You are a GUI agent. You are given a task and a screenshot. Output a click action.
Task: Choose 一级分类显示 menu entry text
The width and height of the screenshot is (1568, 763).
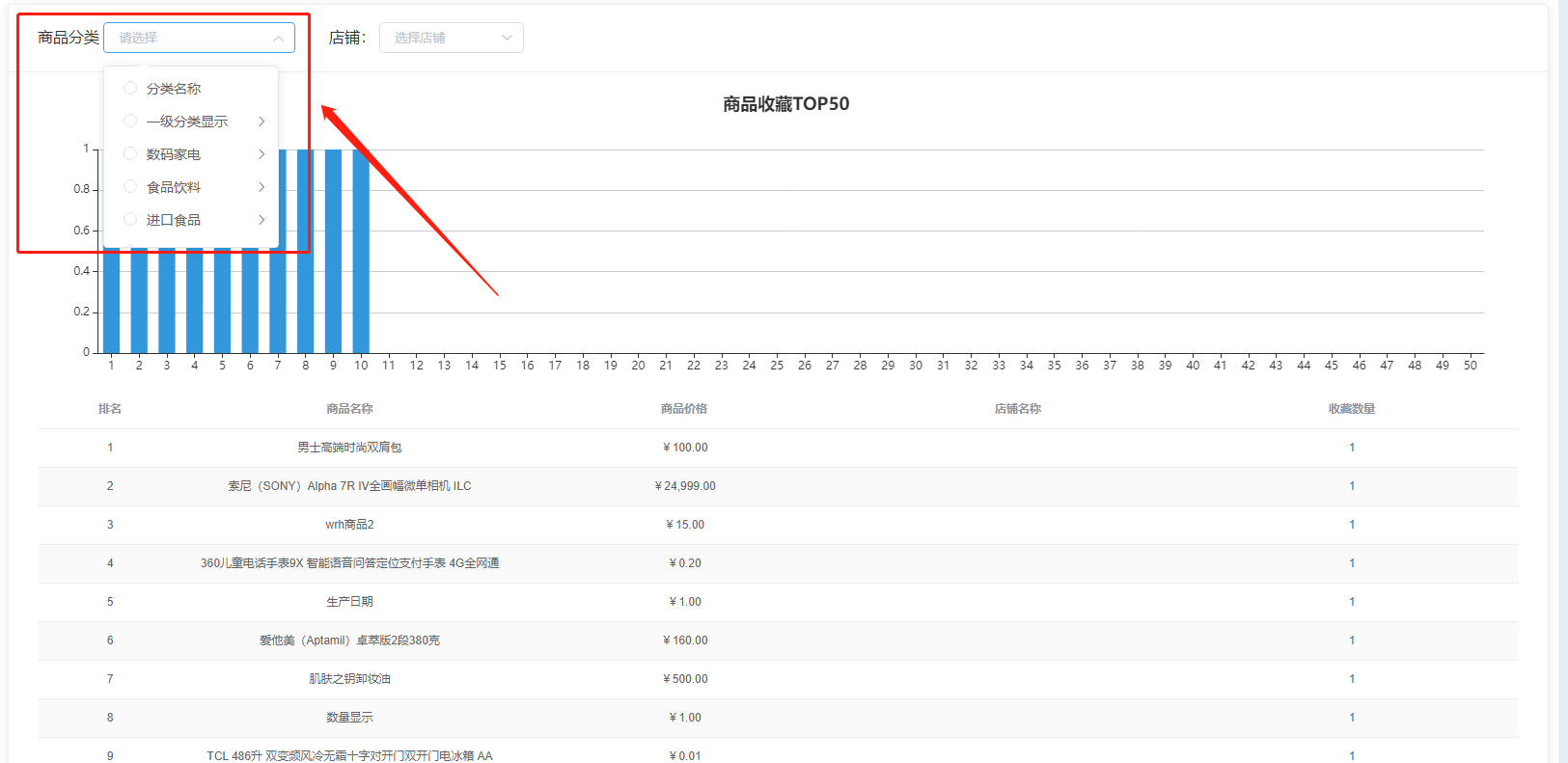(x=187, y=122)
